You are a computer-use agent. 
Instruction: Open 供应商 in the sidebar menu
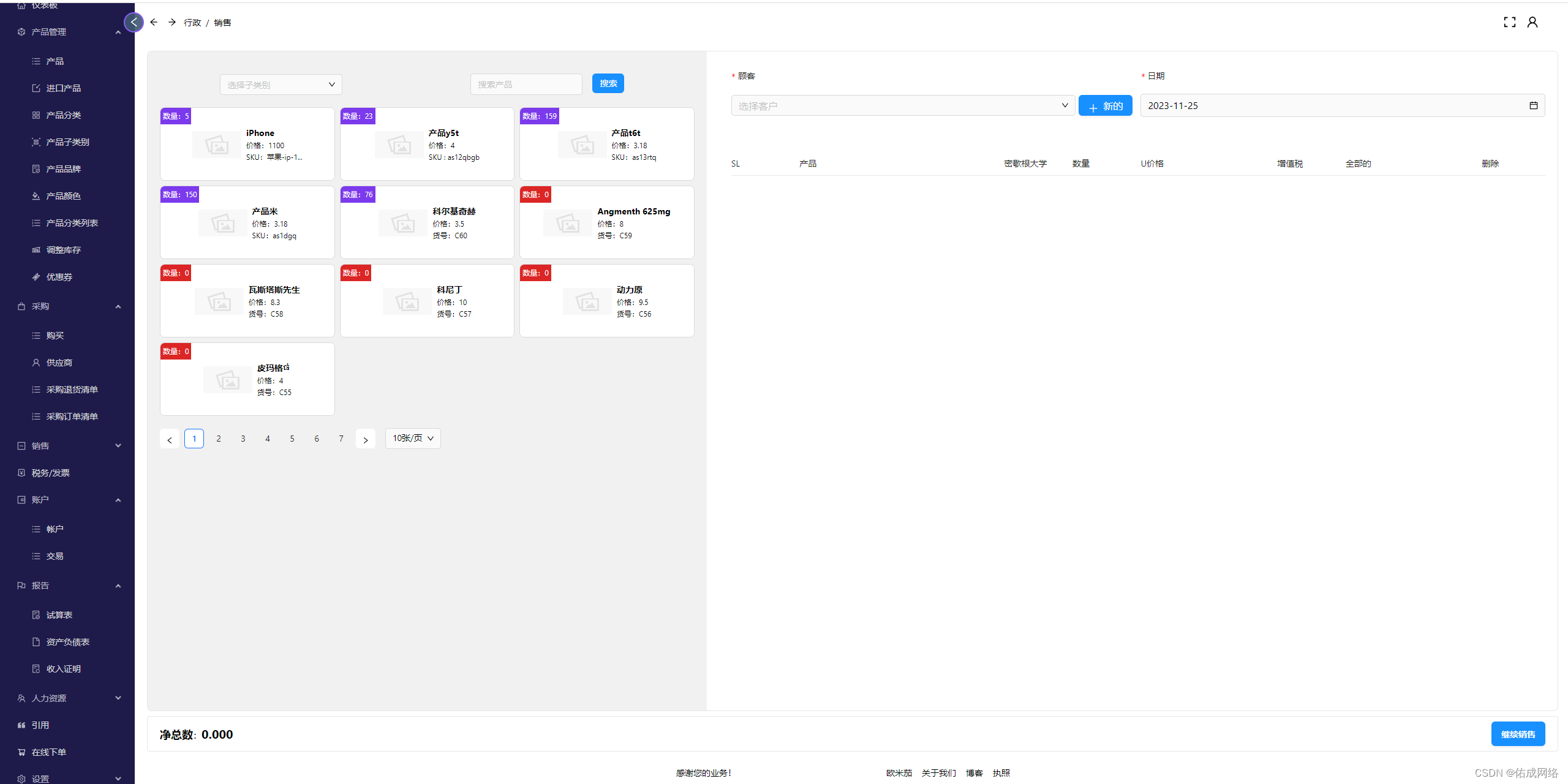tap(59, 363)
